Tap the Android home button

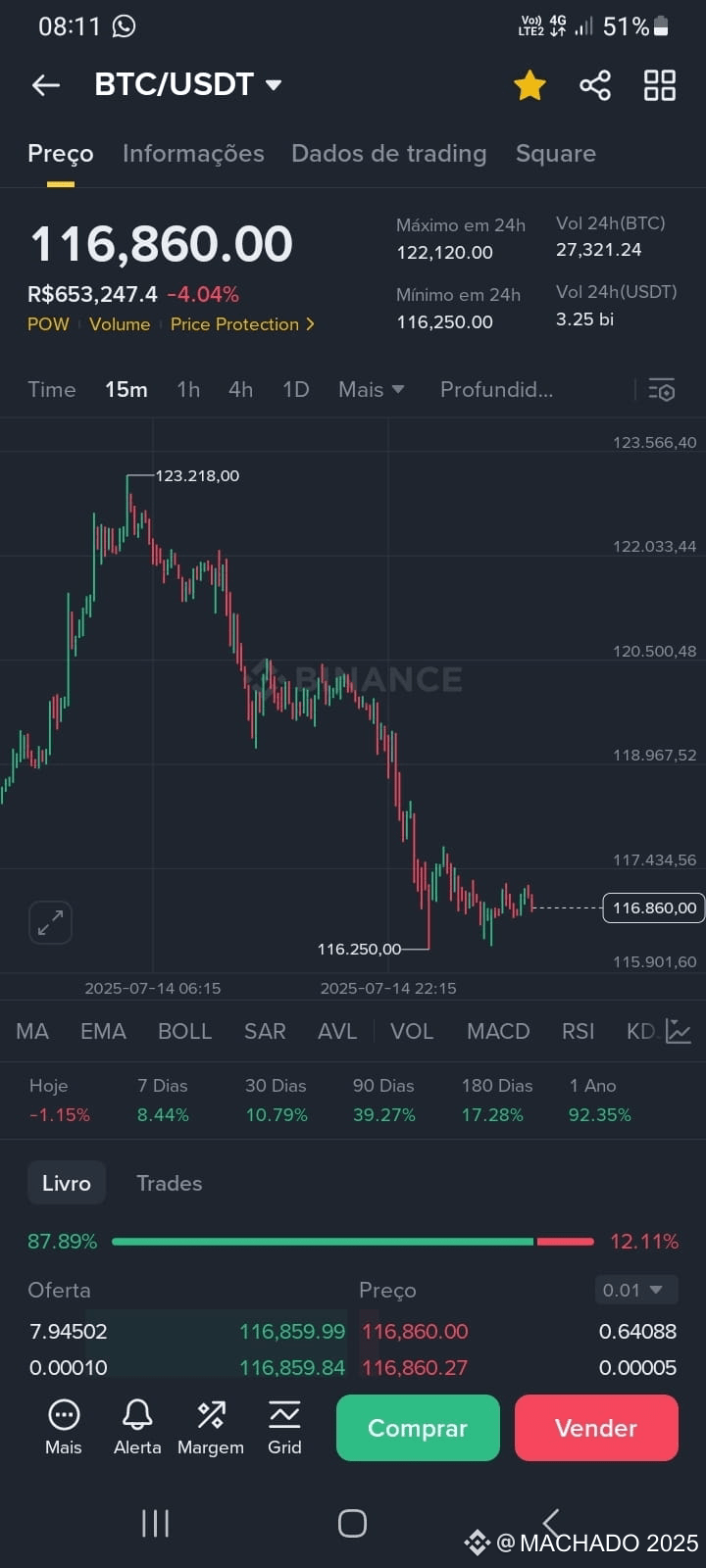click(x=352, y=1523)
